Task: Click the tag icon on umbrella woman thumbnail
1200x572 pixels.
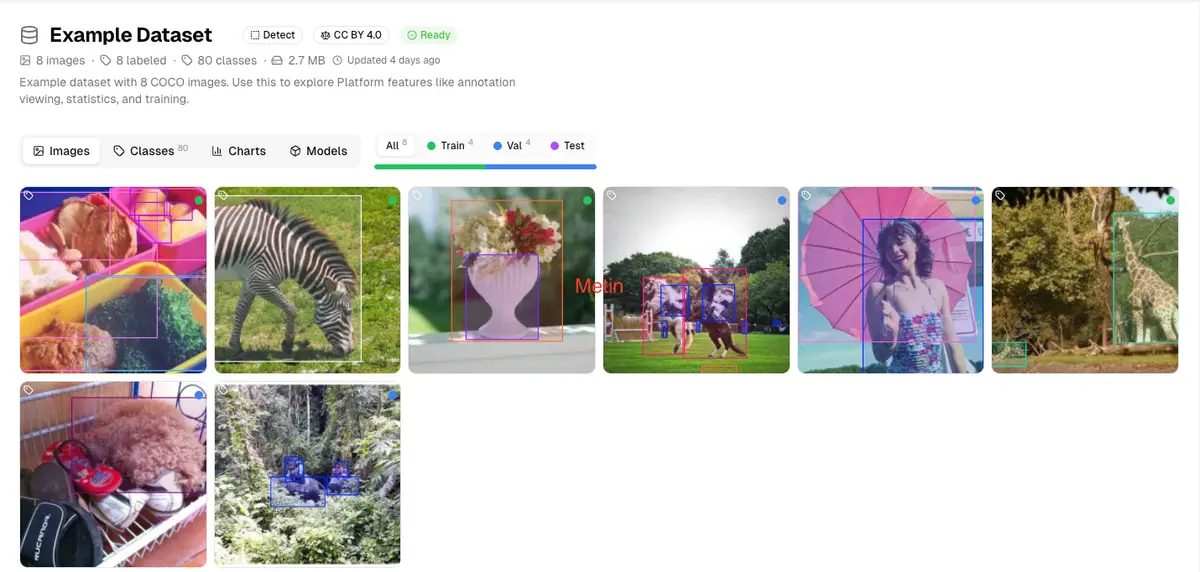Action: (806, 196)
